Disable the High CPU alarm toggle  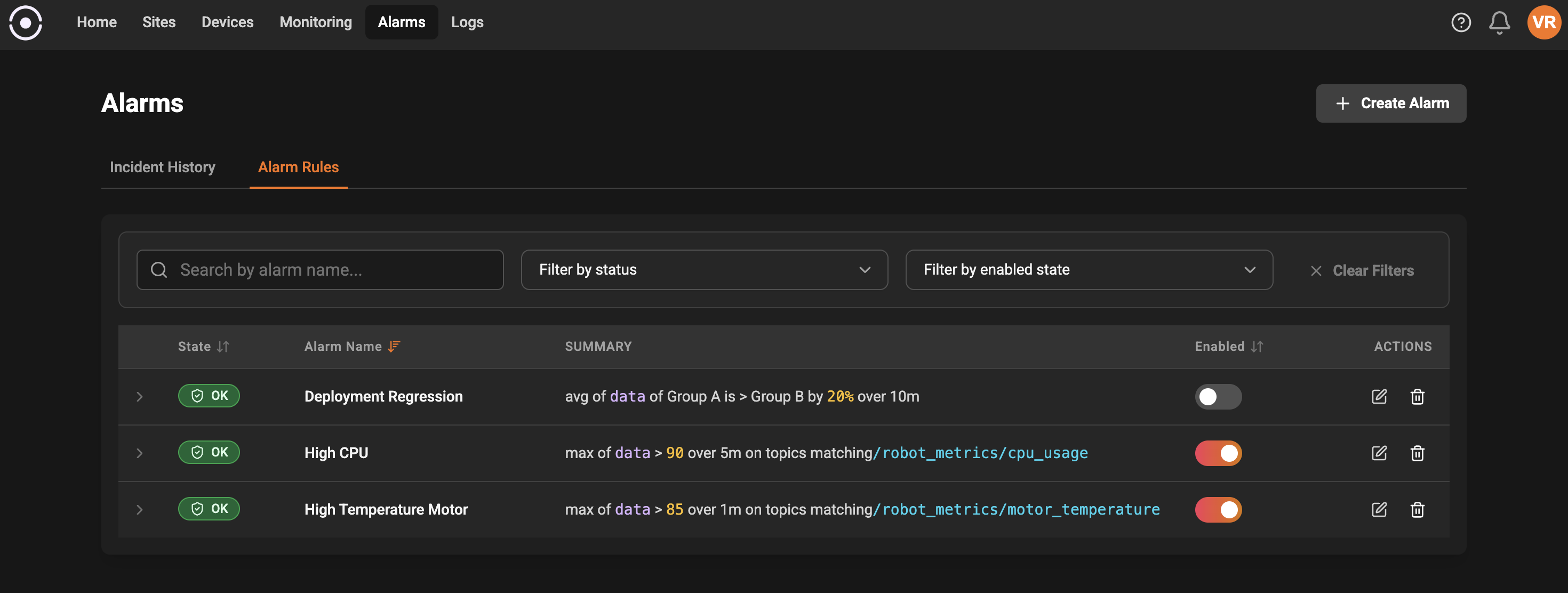click(1218, 453)
